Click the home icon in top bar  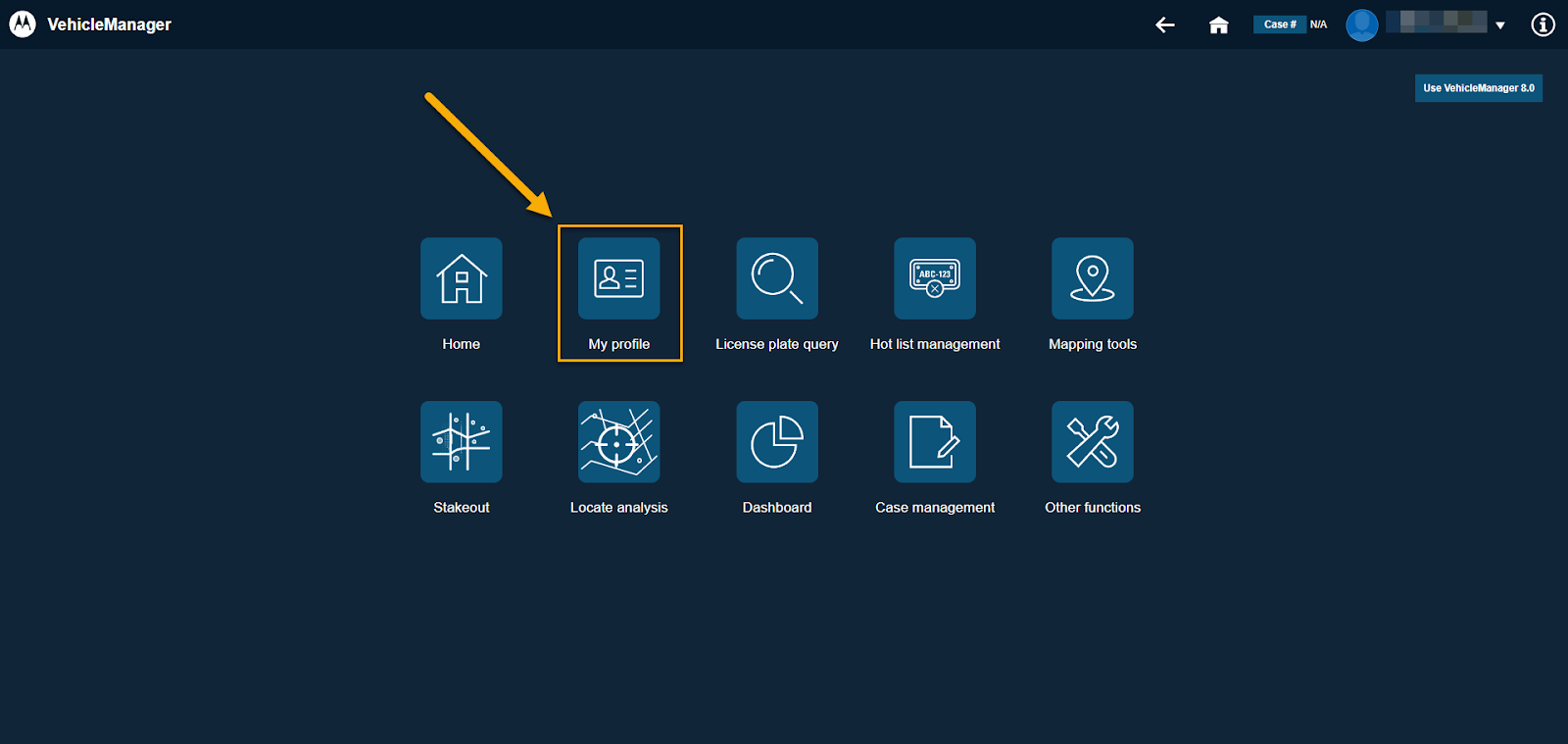point(1218,25)
